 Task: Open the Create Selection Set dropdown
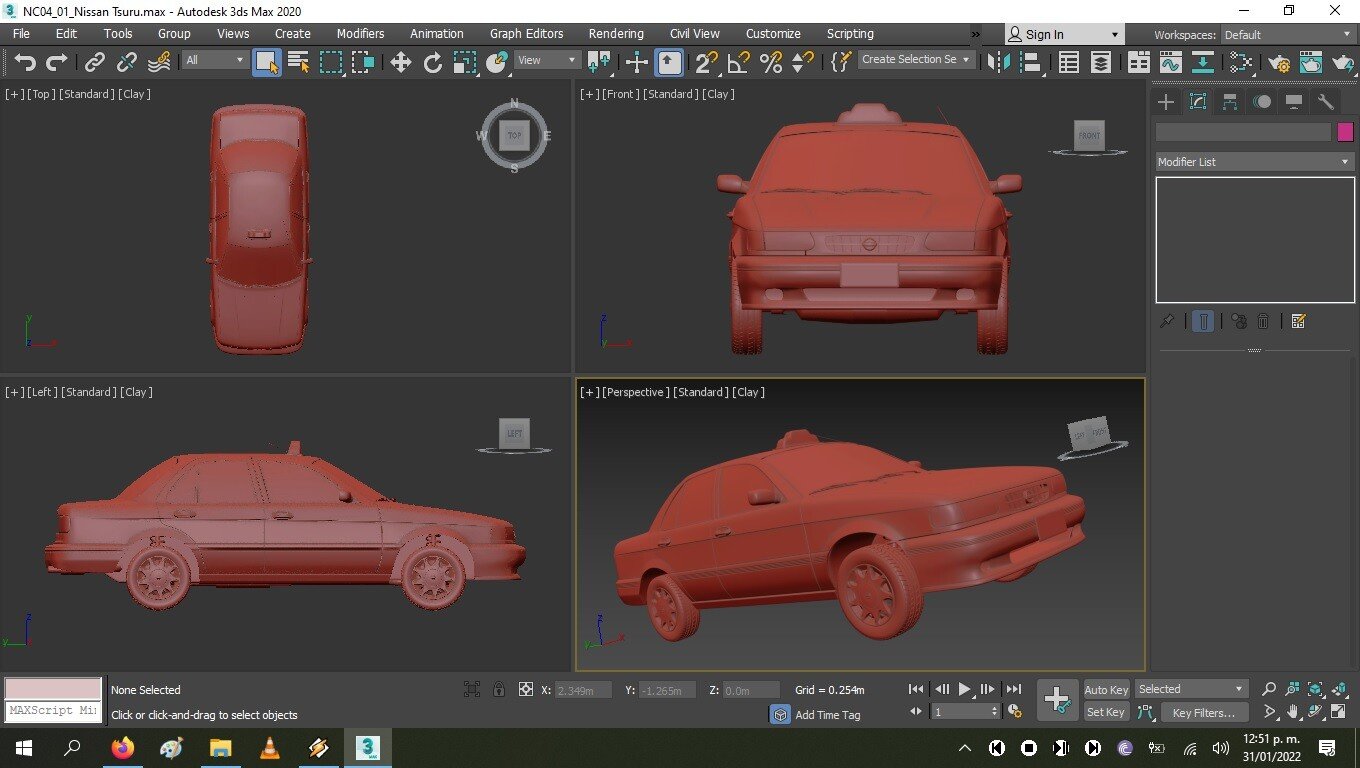click(x=916, y=60)
